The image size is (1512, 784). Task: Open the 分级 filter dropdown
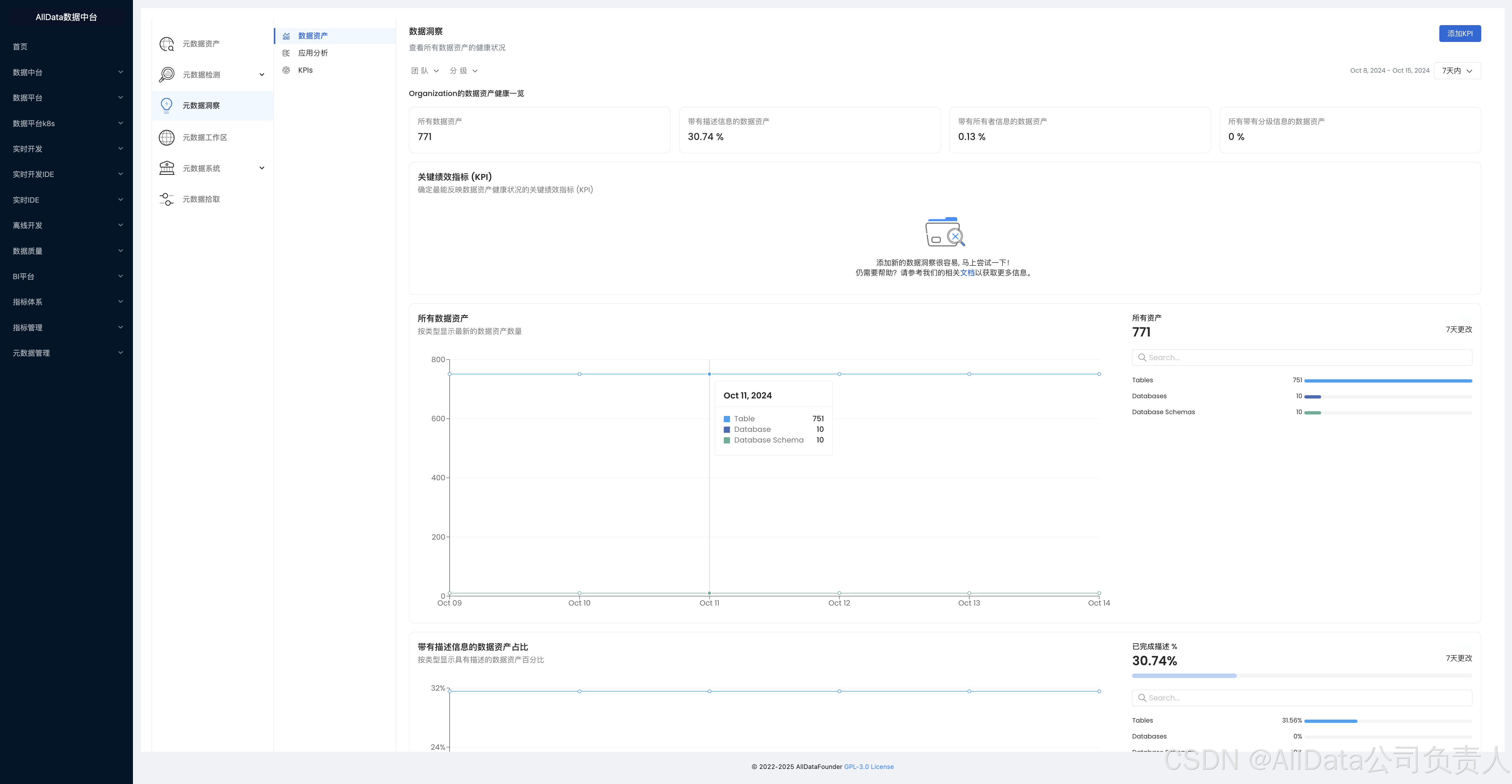click(x=464, y=71)
